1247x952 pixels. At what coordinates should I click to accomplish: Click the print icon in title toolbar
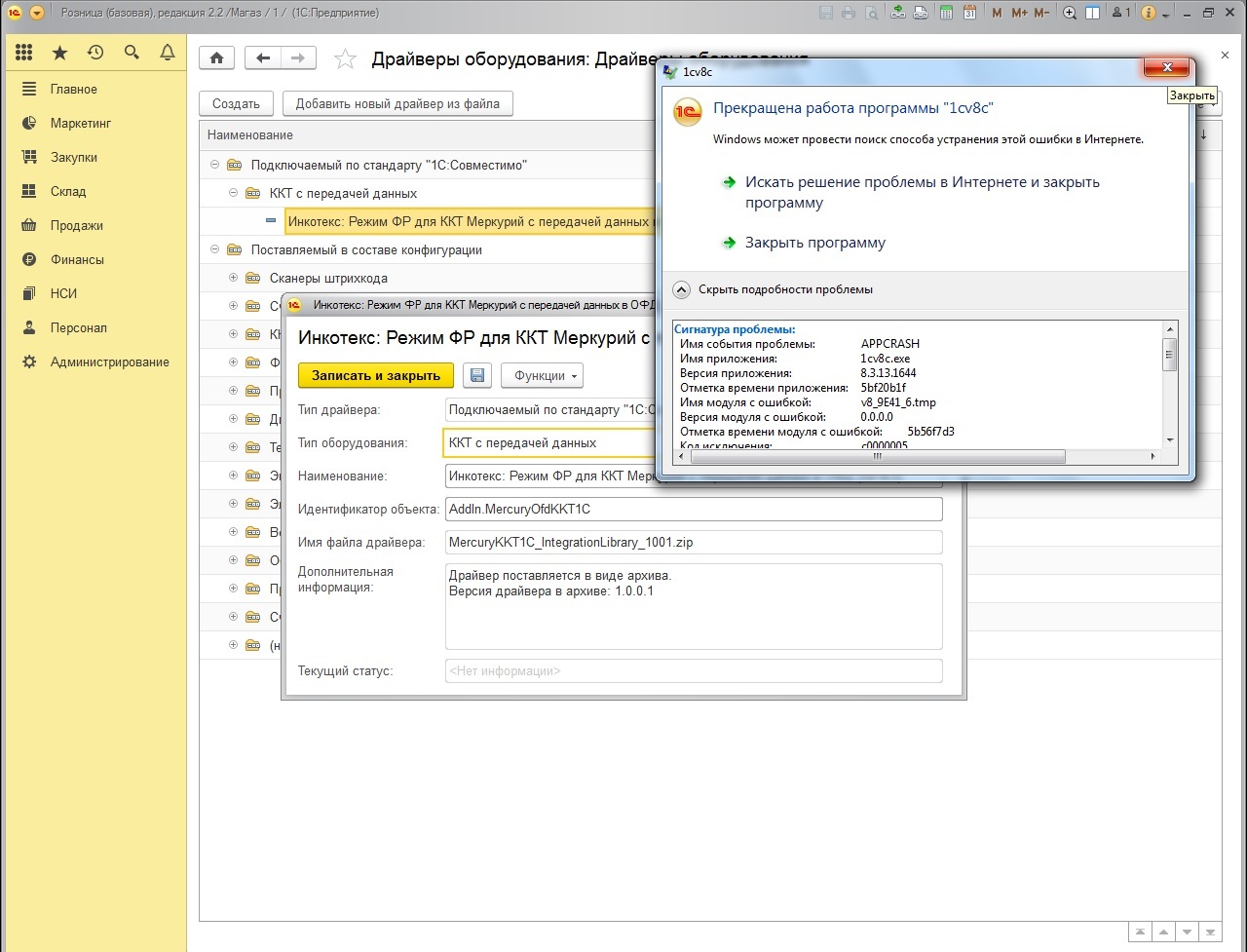click(849, 13)
